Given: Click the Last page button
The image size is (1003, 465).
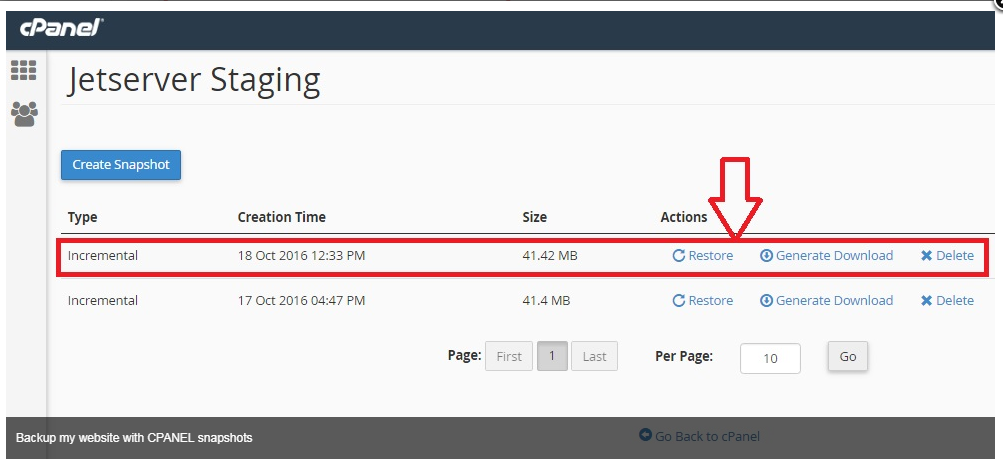Looking at the screenshot, I should tap(594, 356).
